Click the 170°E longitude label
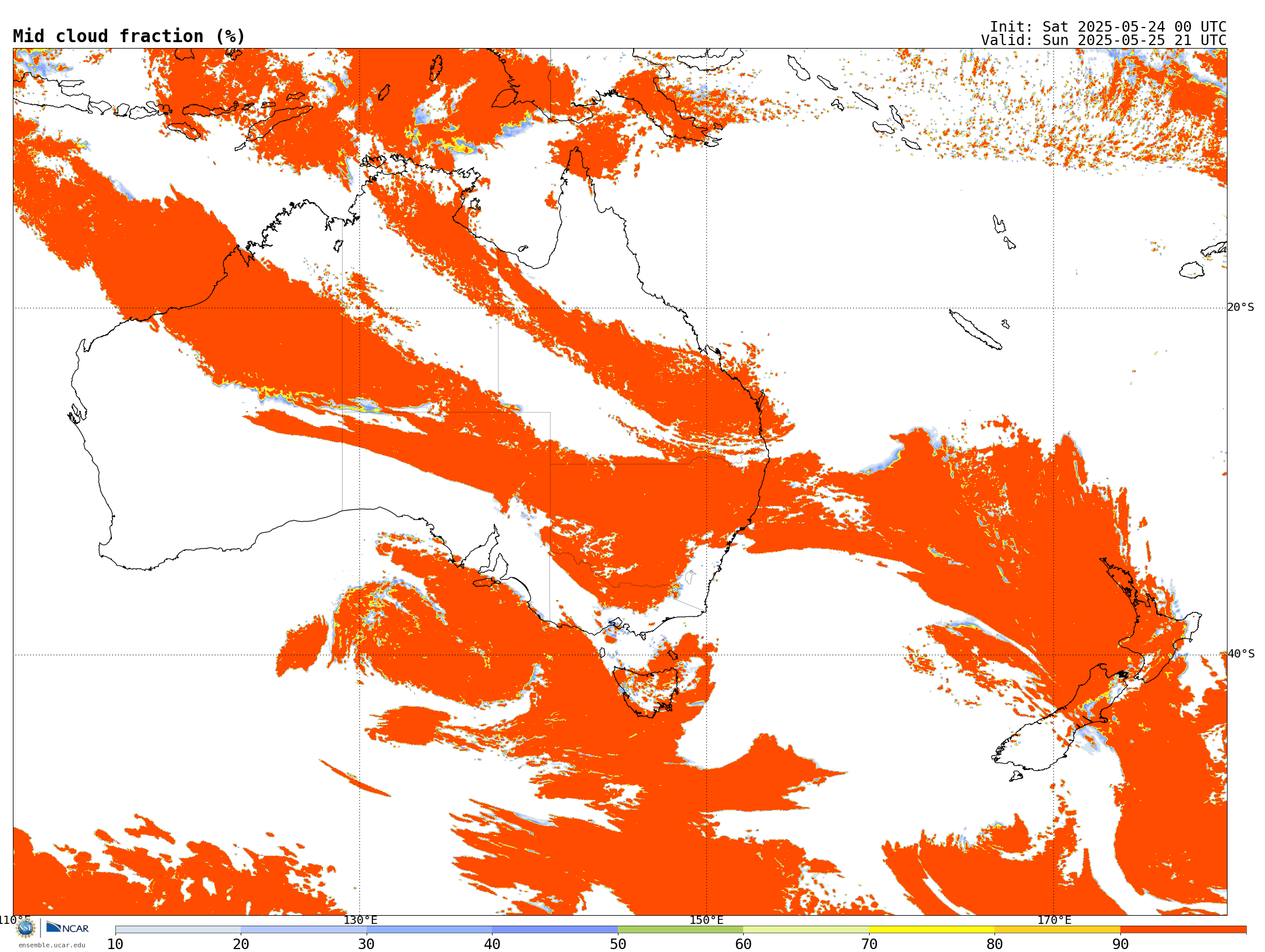Image resolution: width=1265 pixels, height=952 pixels. [x=1054, y=920]
